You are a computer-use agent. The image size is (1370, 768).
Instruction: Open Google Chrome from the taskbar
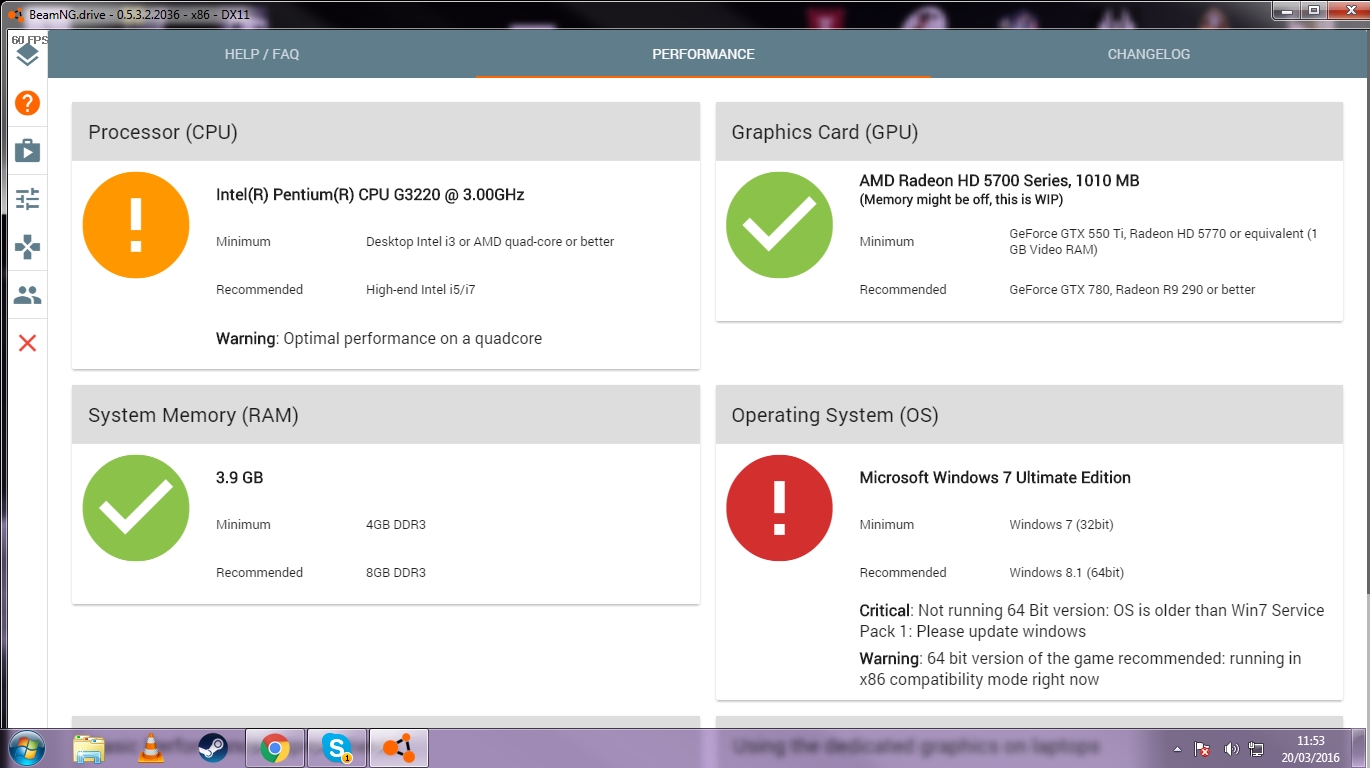pyautogui.click(x=275, y=748)
